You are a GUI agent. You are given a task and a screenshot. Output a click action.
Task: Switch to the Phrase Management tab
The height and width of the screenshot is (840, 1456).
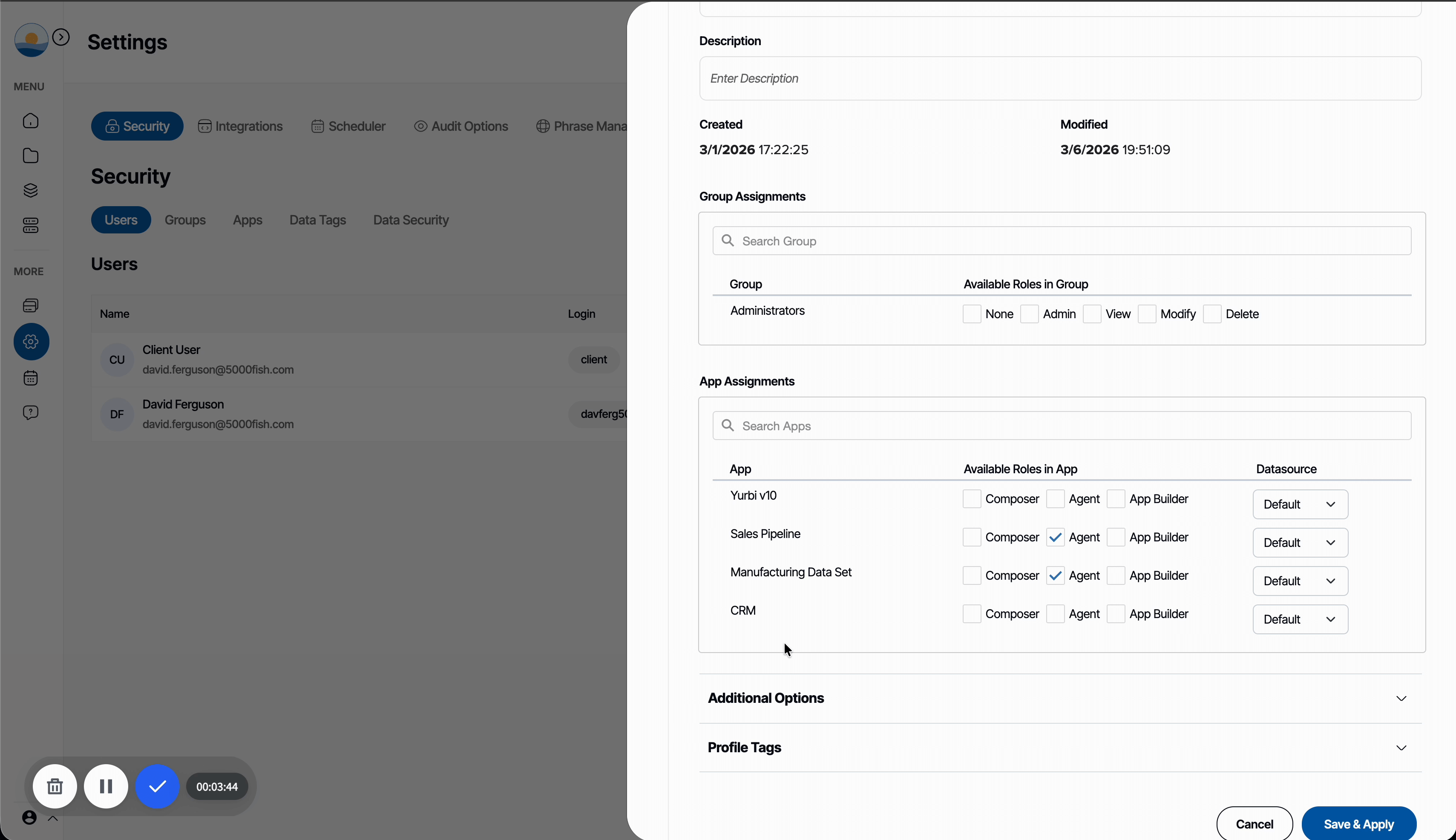click(581, 126)
